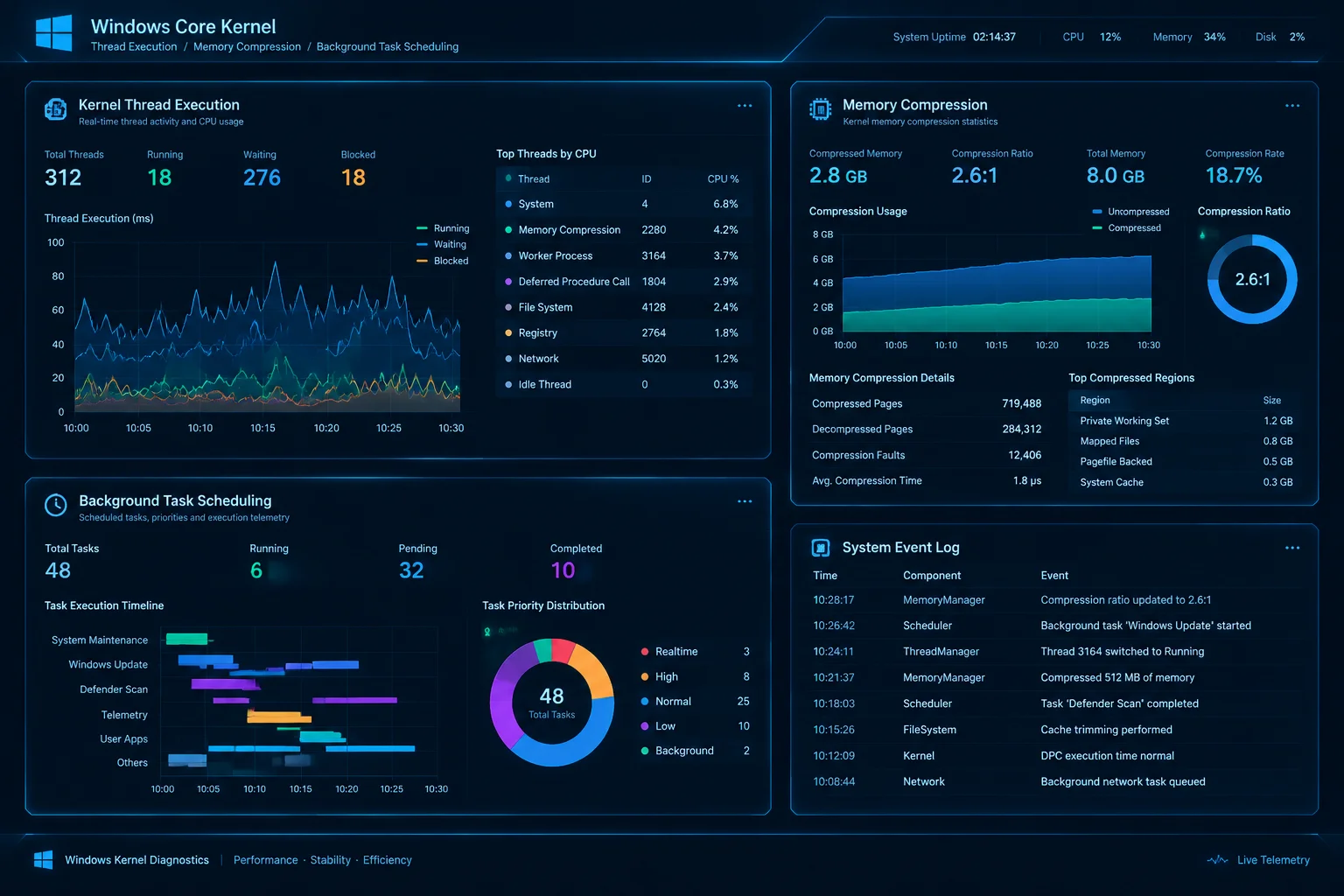
Task: Click CPU 12% indicator in header
Action: (1091, 37)
